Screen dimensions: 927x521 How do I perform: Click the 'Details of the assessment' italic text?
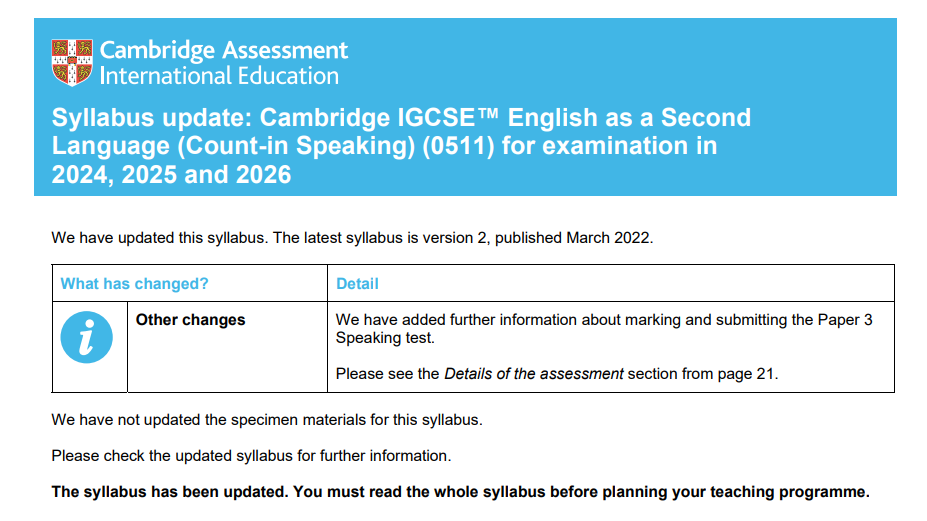click(534, 374)
